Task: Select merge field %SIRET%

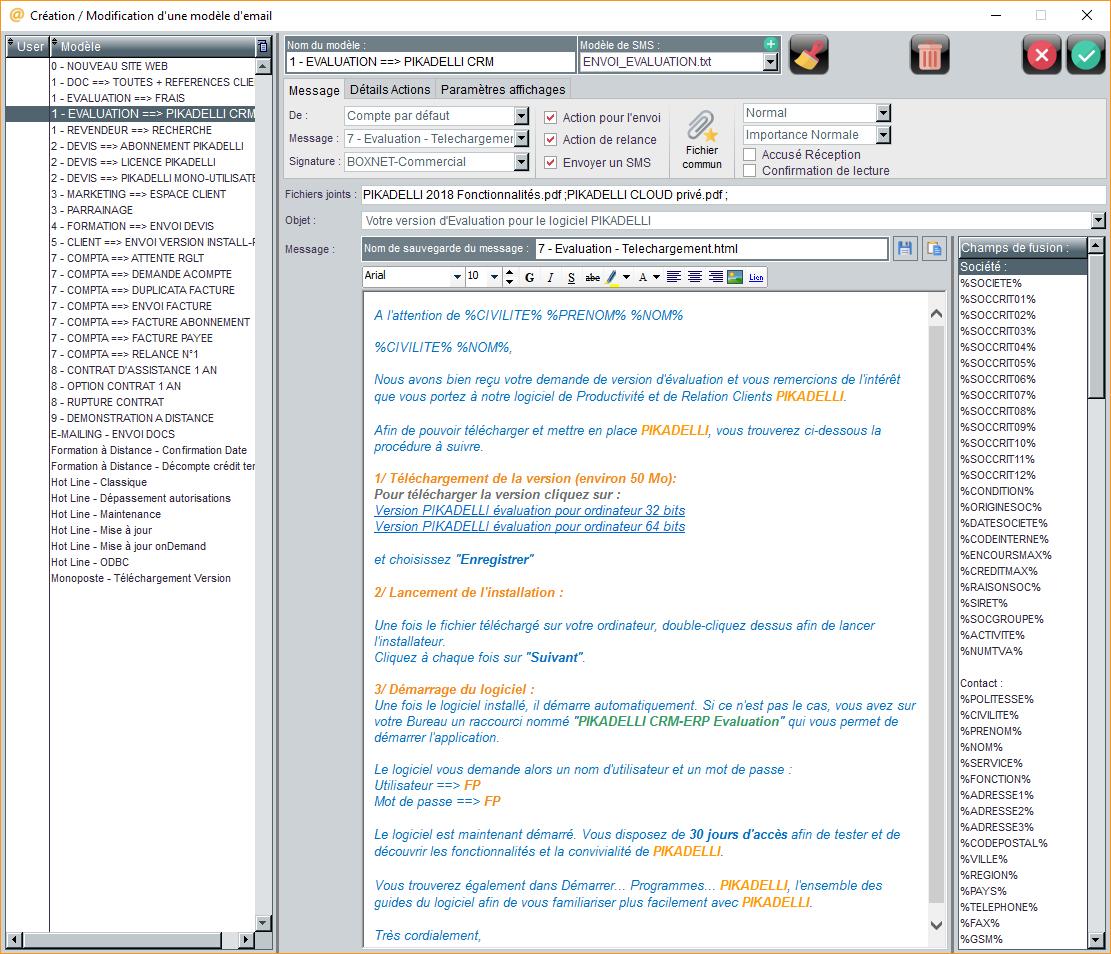Action: (1022, 603)
